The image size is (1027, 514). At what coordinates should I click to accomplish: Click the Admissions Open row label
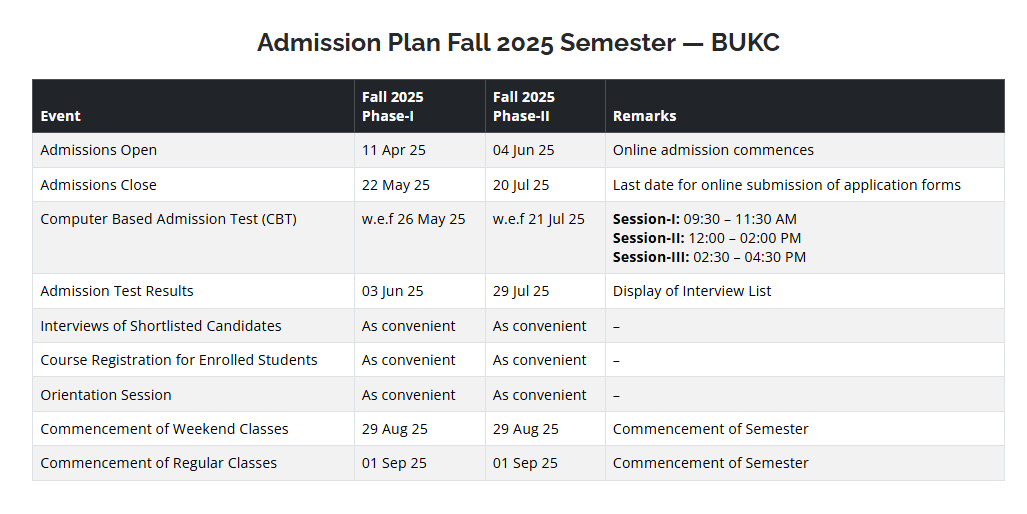98,150
